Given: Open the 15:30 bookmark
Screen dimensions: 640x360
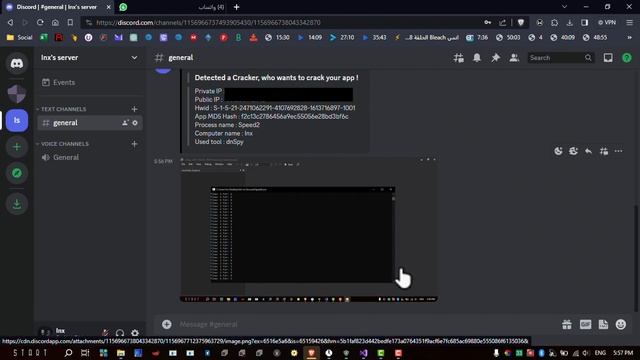Looking at the screenshot, I should 277,38.
